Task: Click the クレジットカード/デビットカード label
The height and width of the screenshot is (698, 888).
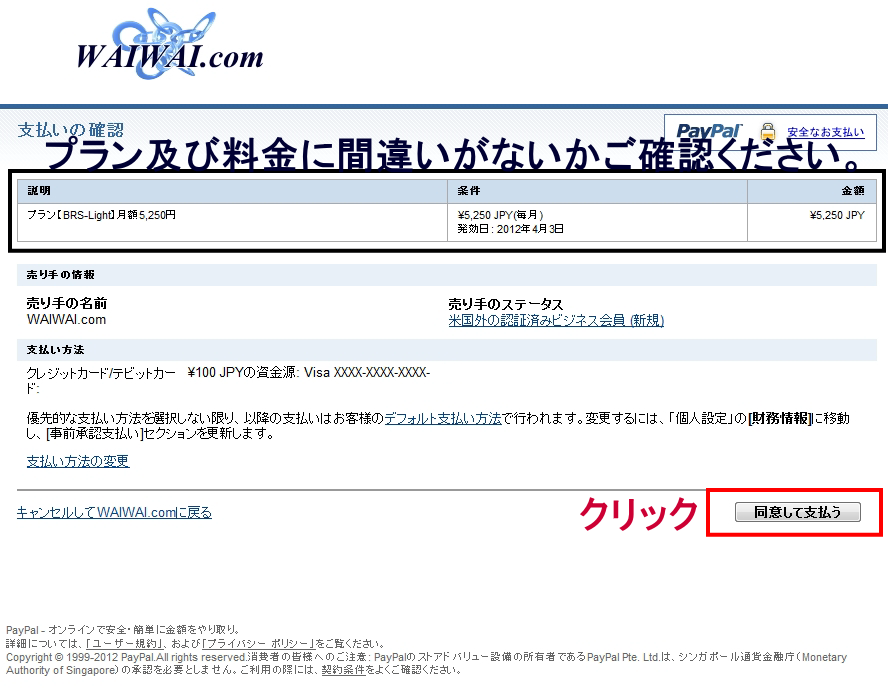Action: point(101,380)
